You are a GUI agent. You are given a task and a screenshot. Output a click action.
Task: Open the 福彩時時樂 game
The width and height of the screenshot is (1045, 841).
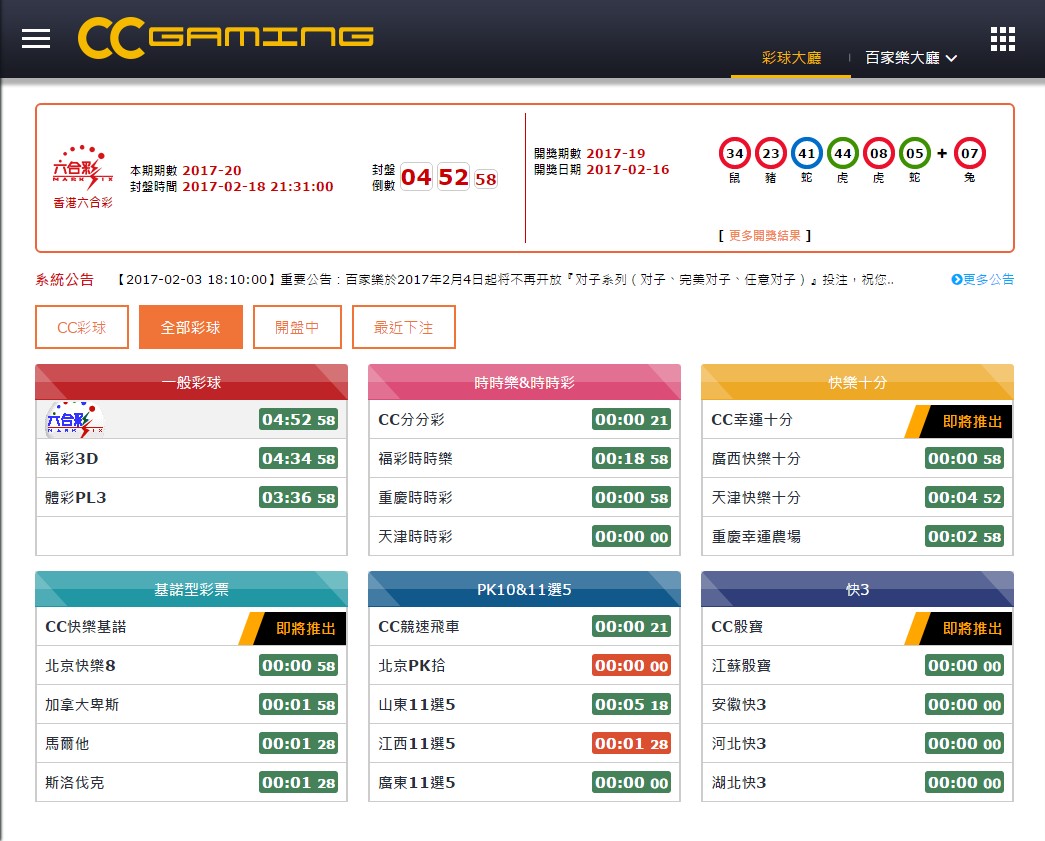[524, 458]
